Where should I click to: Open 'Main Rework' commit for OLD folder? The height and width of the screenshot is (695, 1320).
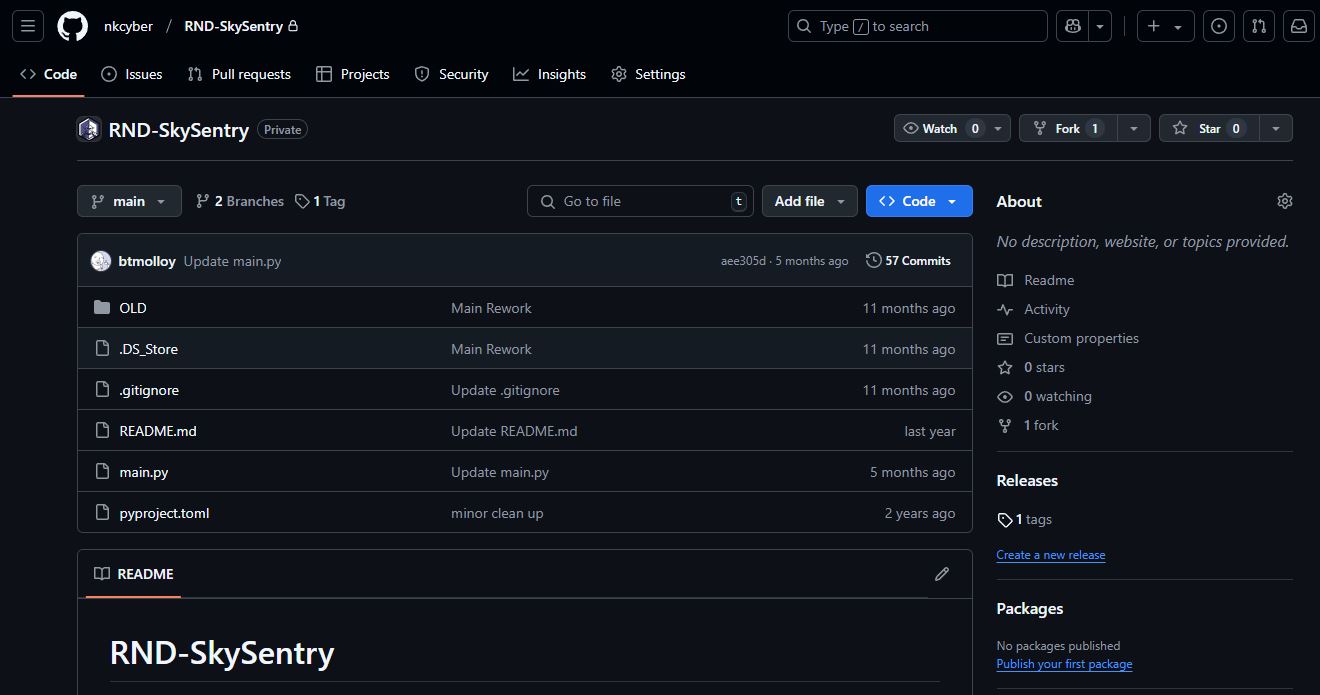[x=491, y=308]
